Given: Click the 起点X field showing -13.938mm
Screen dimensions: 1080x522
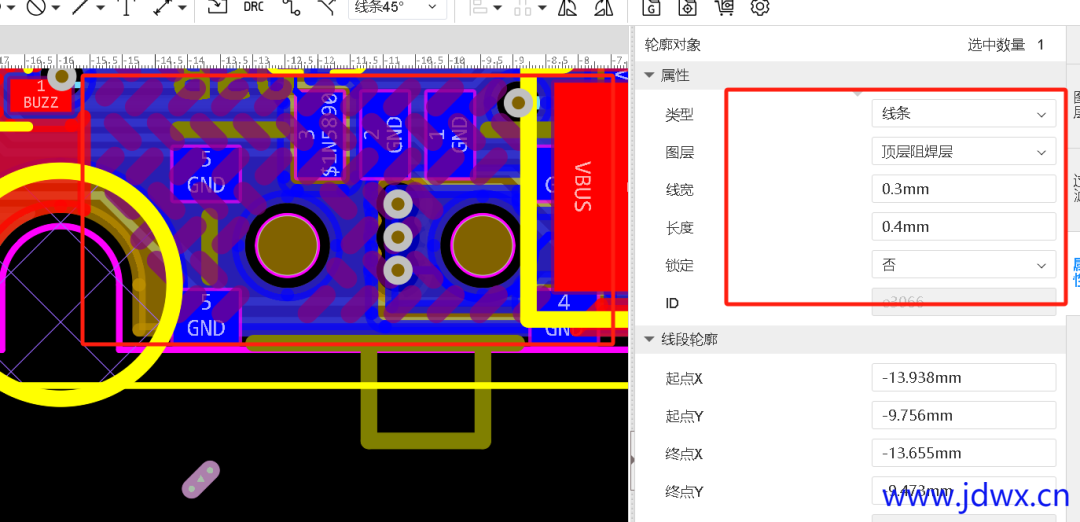Looking at the screenshot, I should coord(963,378).
